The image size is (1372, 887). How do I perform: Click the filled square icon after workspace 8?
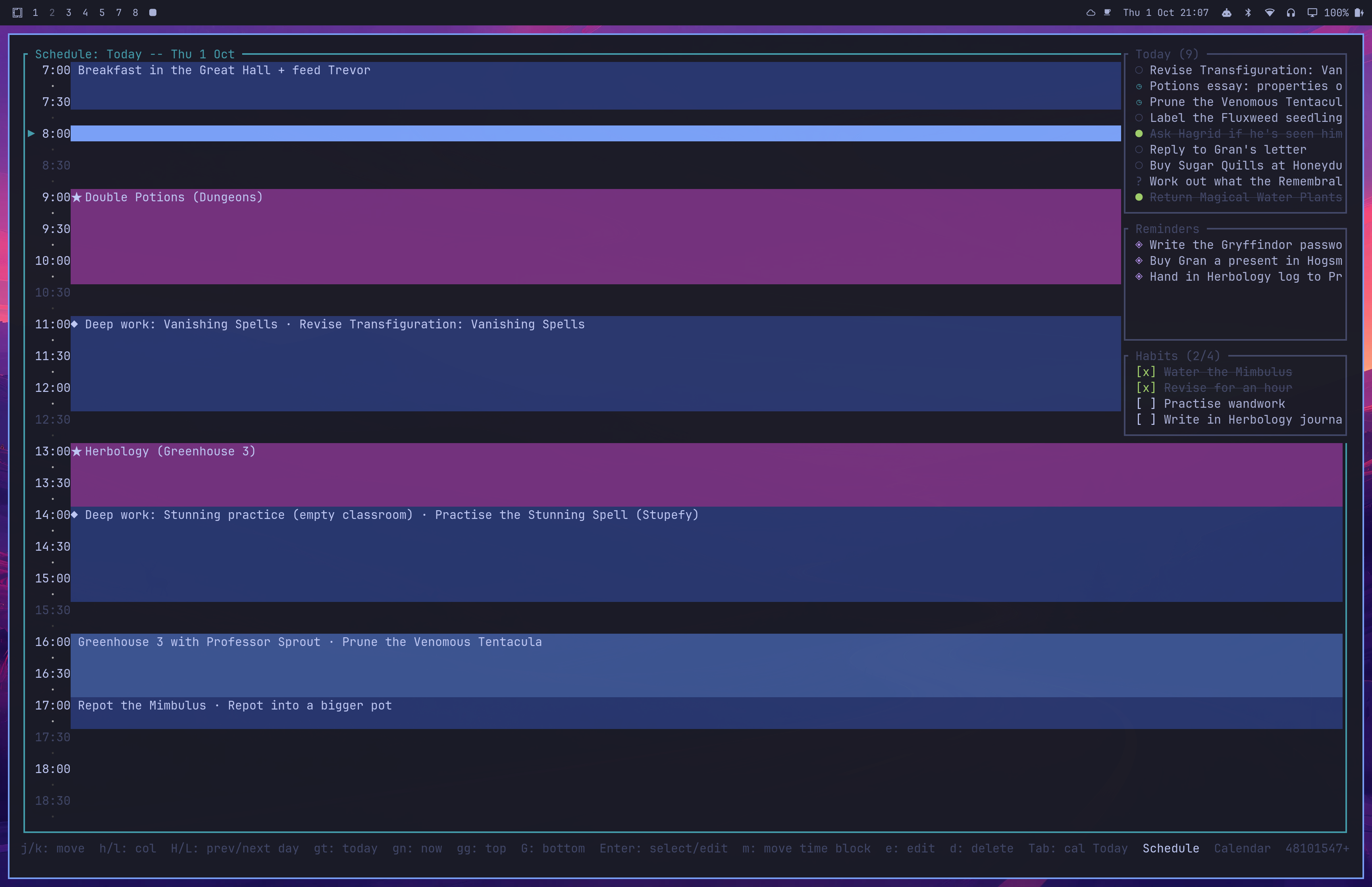click(x=152, y=13)
